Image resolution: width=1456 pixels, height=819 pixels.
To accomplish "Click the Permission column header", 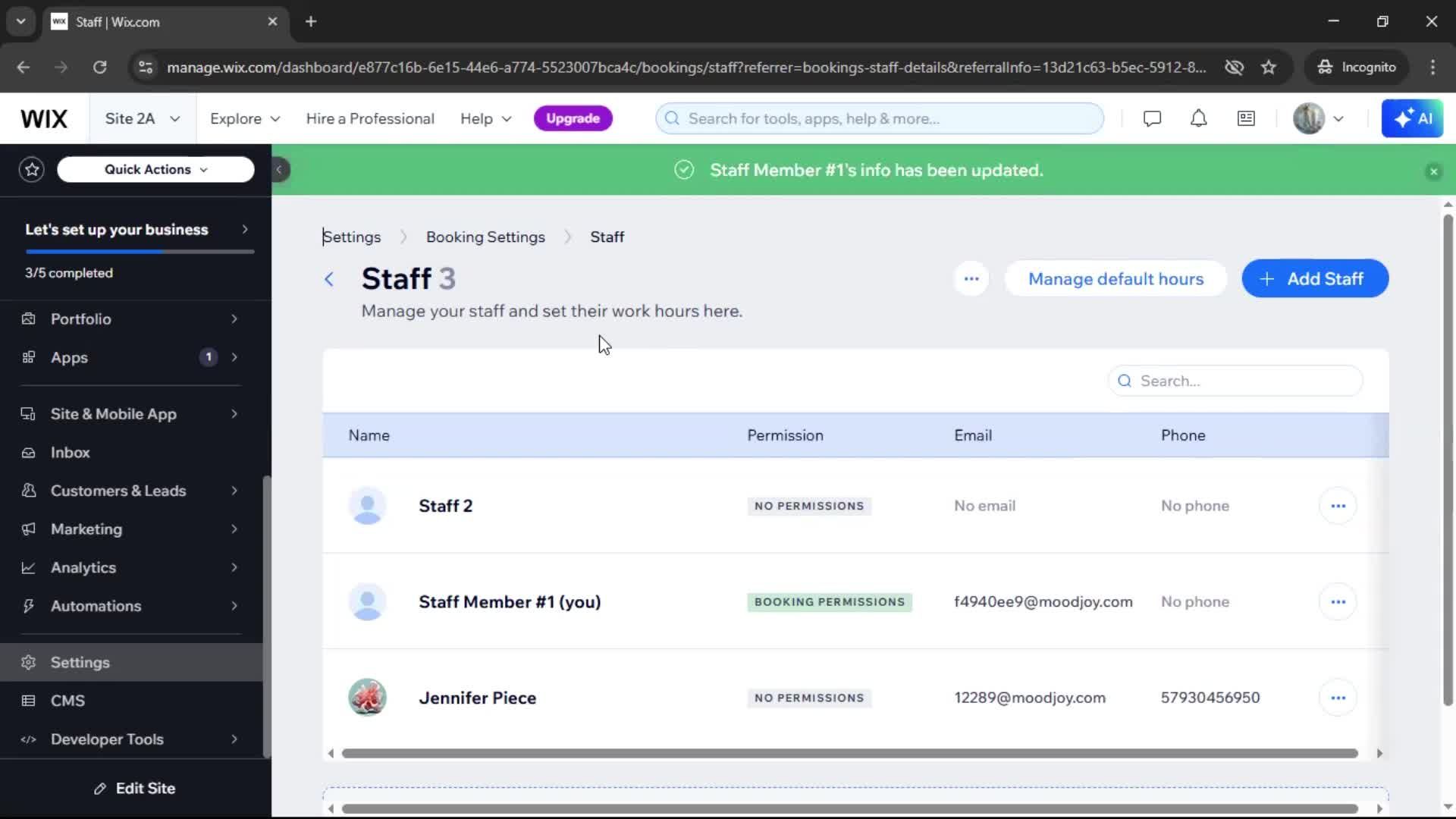I will coord(785,436).
